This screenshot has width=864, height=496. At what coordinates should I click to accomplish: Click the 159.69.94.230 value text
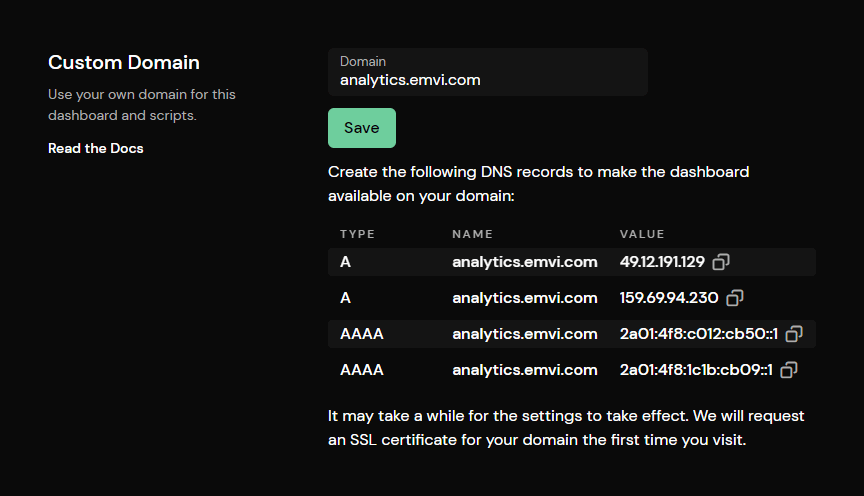669,298
